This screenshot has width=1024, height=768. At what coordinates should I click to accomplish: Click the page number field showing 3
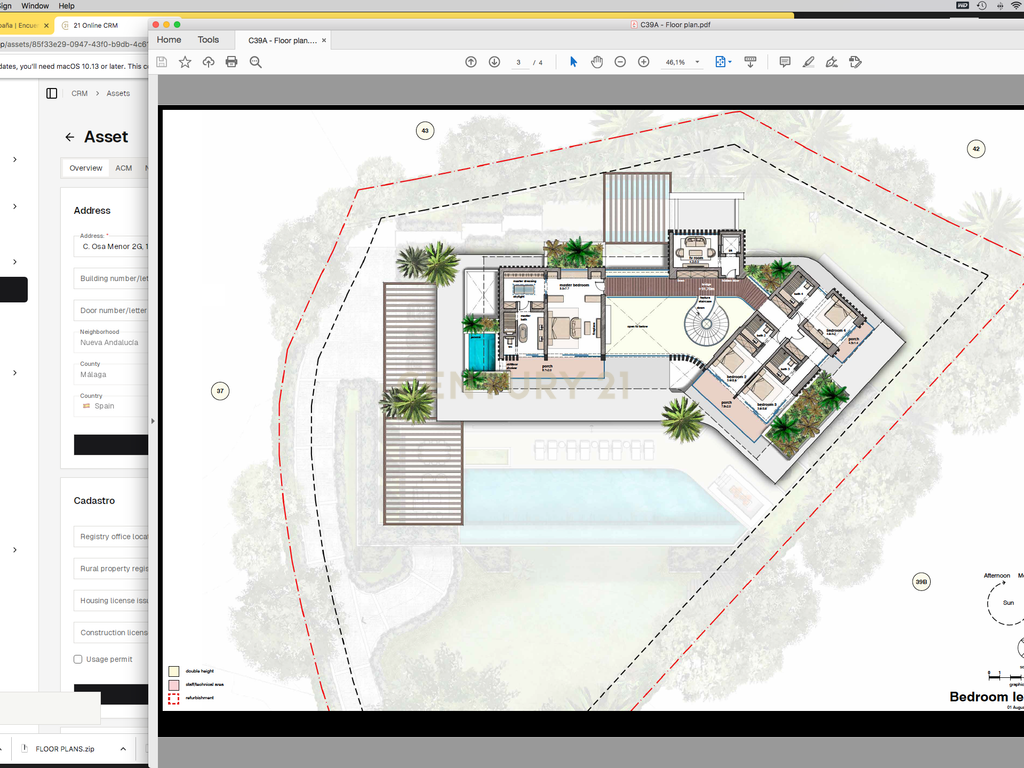pos(519,63)
